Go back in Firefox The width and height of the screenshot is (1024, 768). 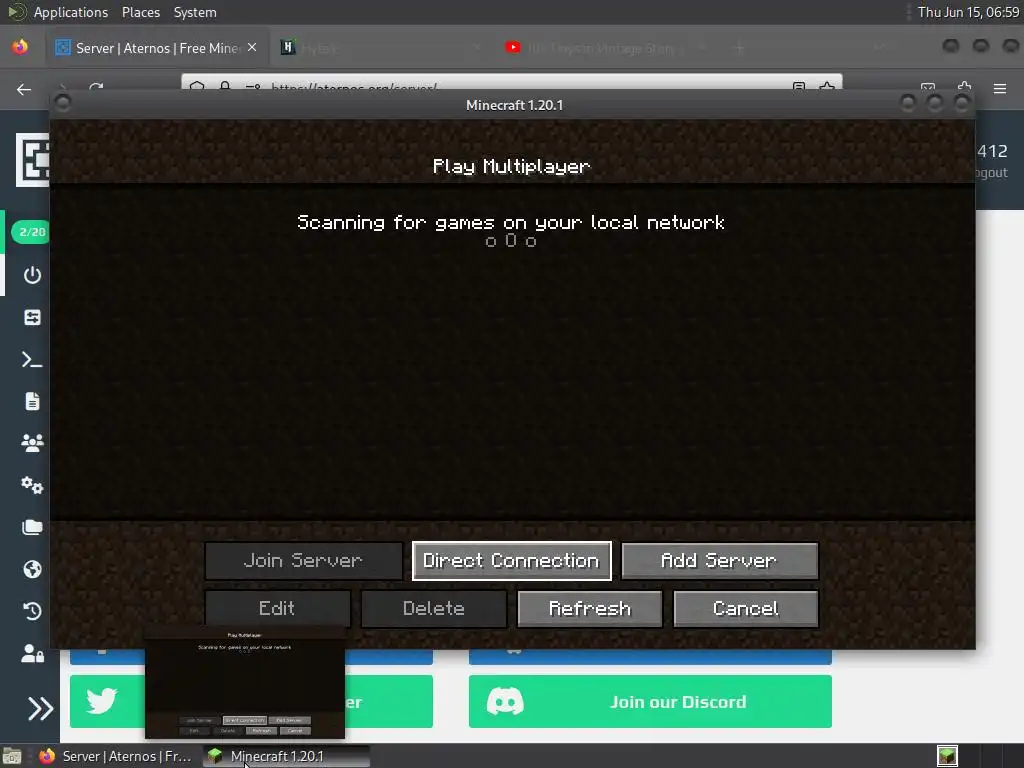(24, 89)
